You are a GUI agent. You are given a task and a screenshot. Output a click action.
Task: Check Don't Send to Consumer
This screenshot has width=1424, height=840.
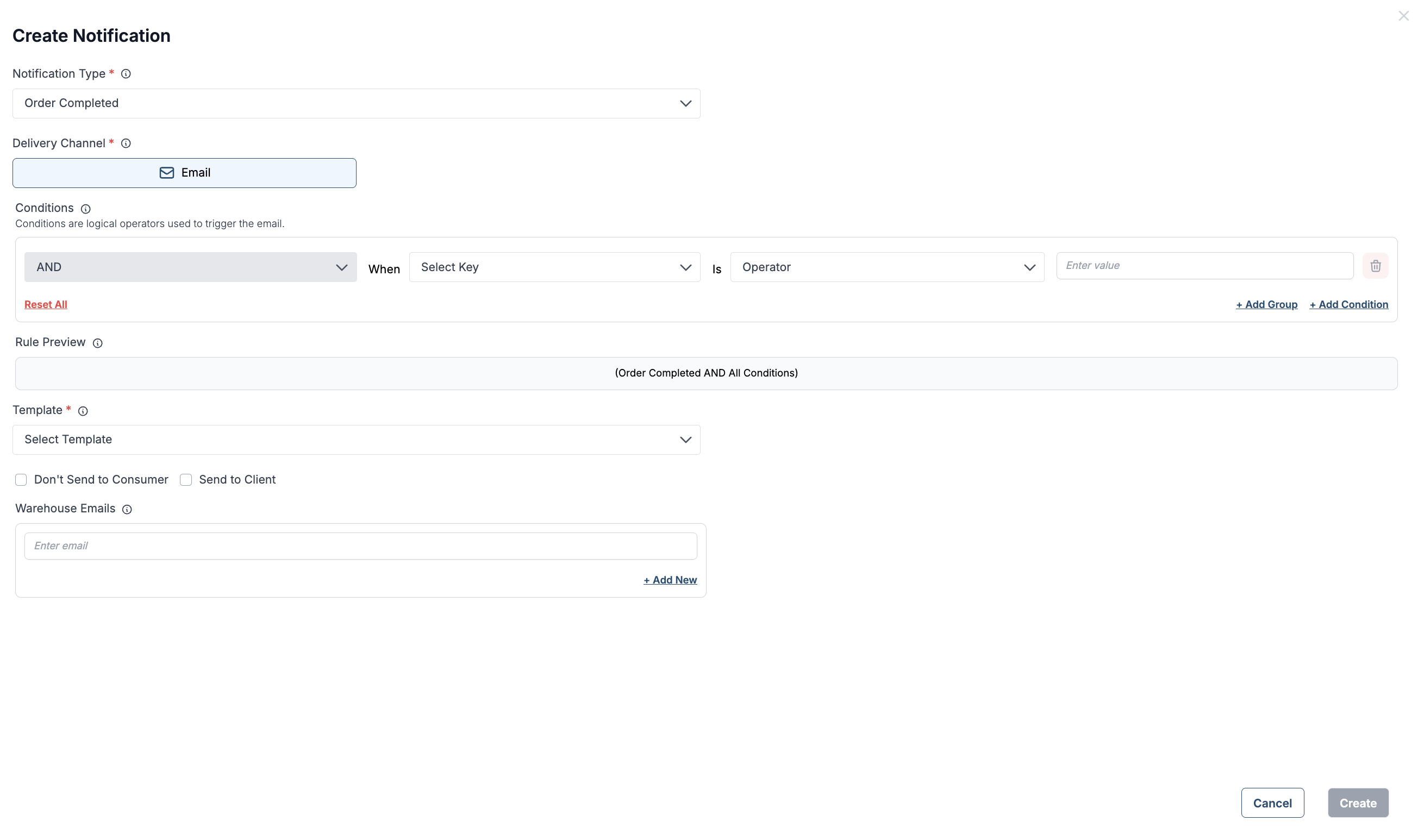coord(21,479)
